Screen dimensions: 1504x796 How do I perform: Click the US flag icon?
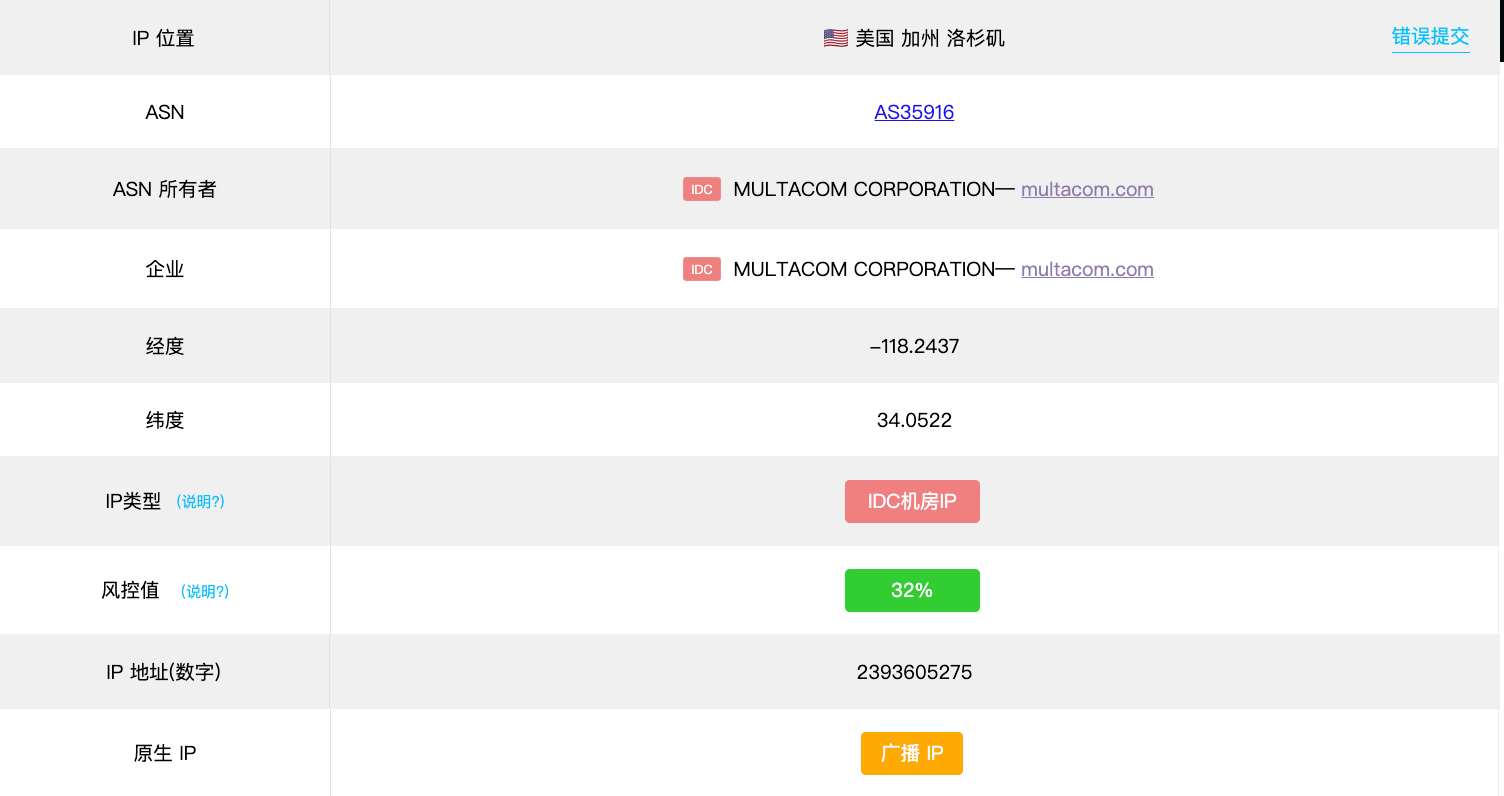[835, 38]
